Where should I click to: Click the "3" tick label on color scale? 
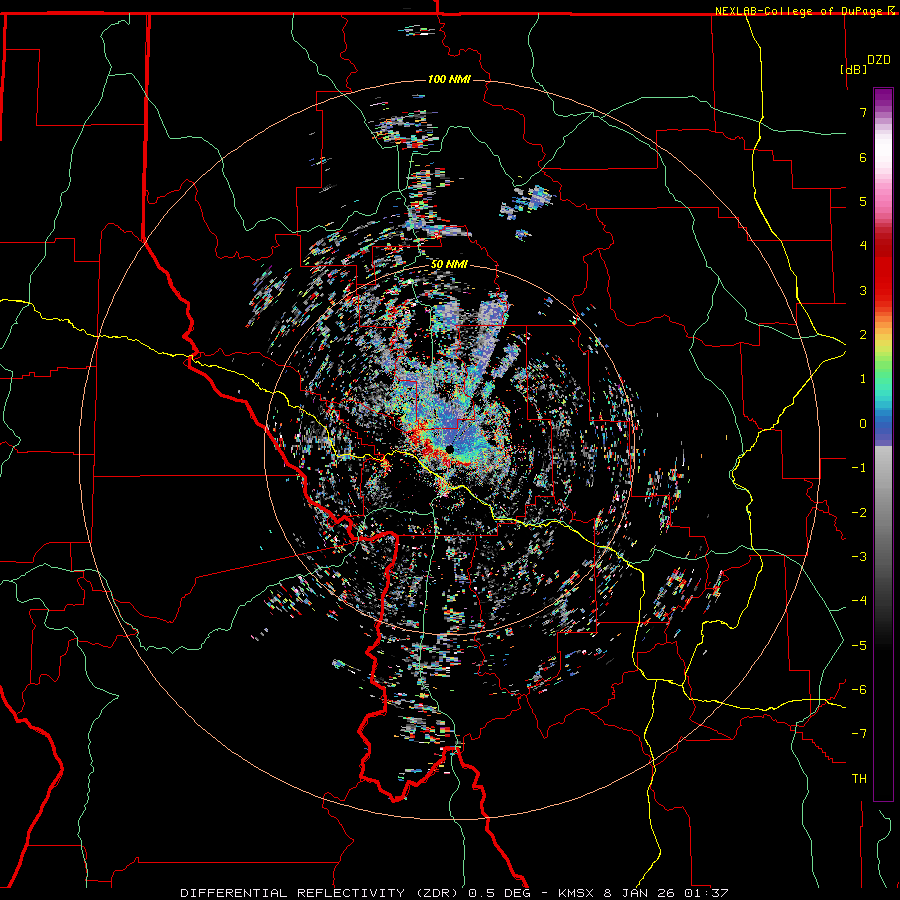pyautogui.click(x=863, y=290)
